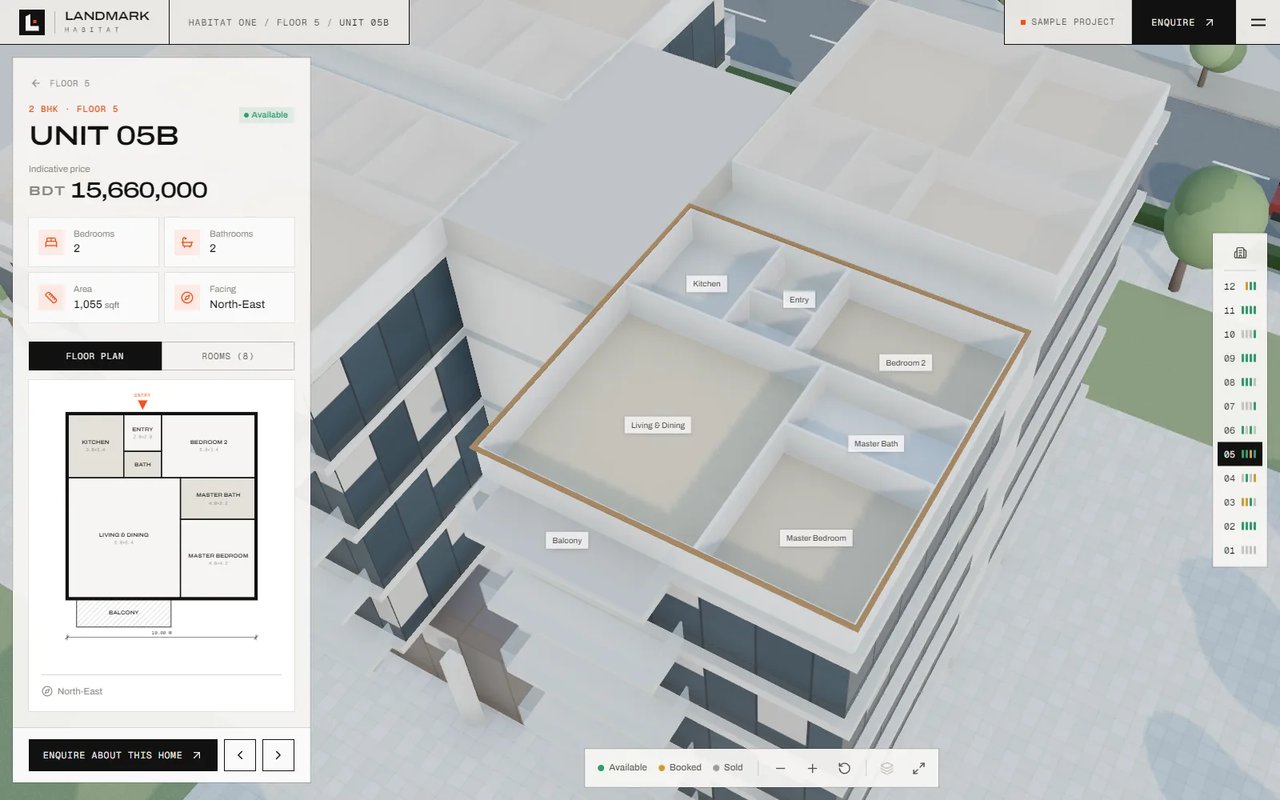Click the Sample Project tag
This screenshot has height=800, width=1280.
(1067, 22)
